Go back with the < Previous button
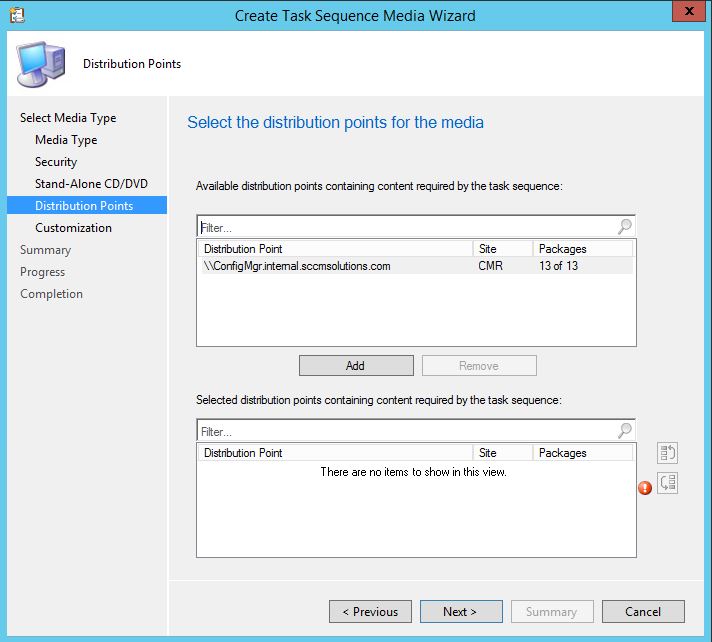Image resolution: width=712 pixels, height=642 pixels. 370,612
